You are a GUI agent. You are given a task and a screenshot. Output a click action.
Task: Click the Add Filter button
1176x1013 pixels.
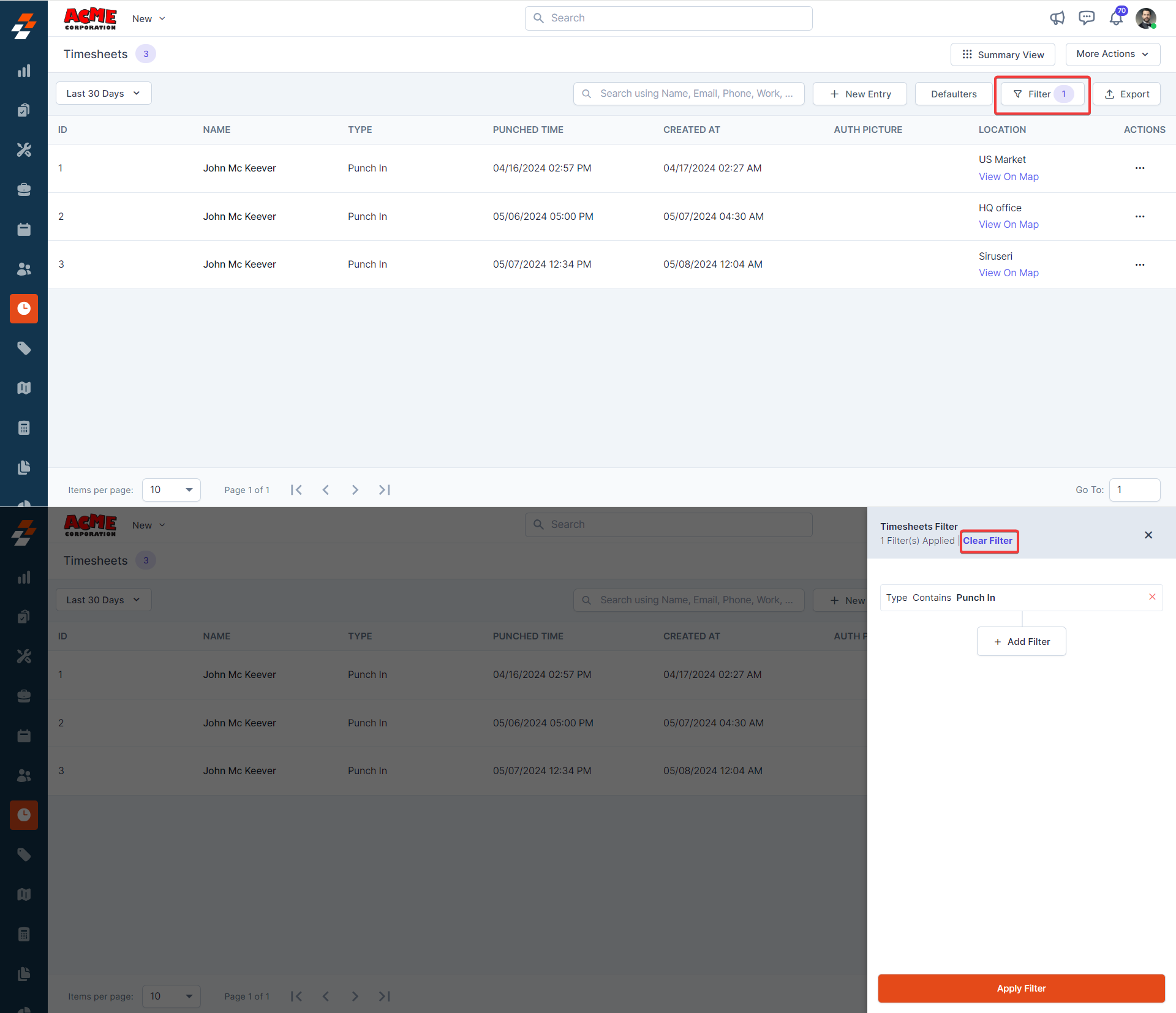[1021, 642]
